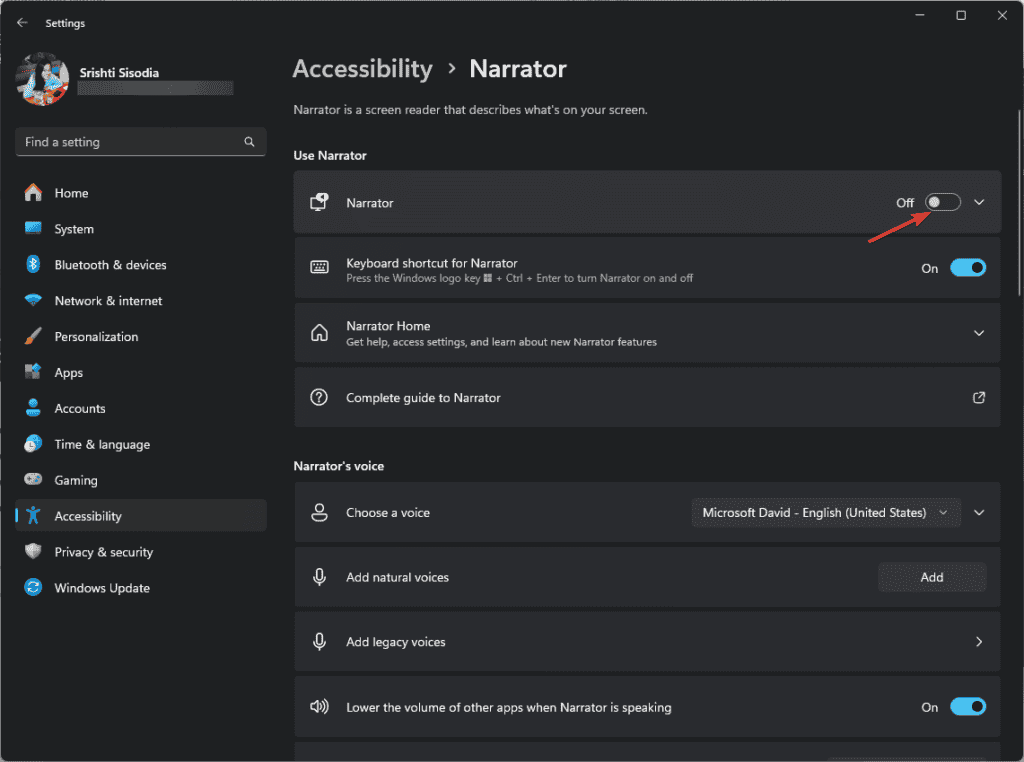Click the Privacy & security shield icon

coord(33,552)
